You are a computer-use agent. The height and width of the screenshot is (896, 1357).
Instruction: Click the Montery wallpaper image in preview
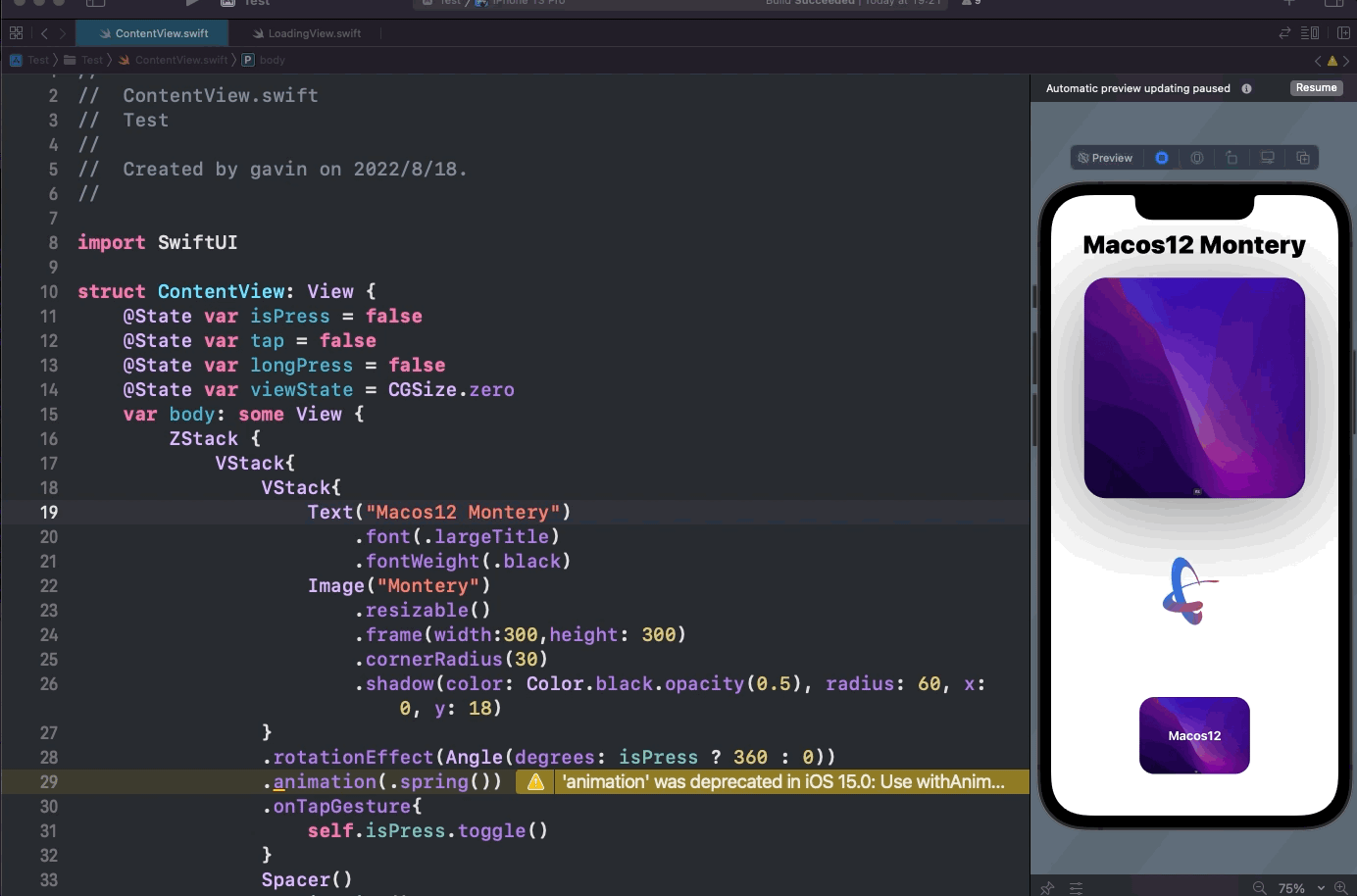click(x=1194, y=388)
